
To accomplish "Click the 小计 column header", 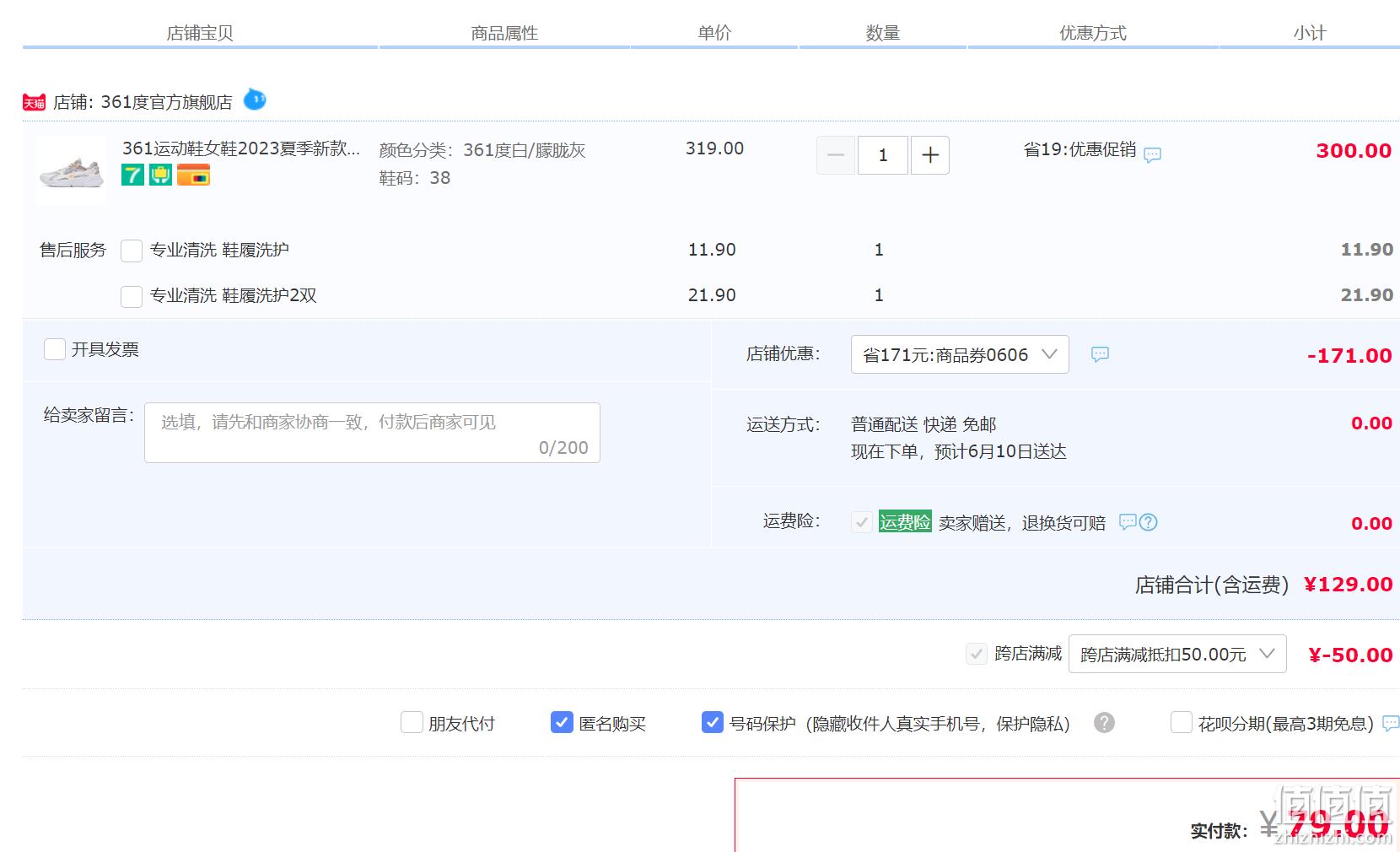I will coord(1310,33).
